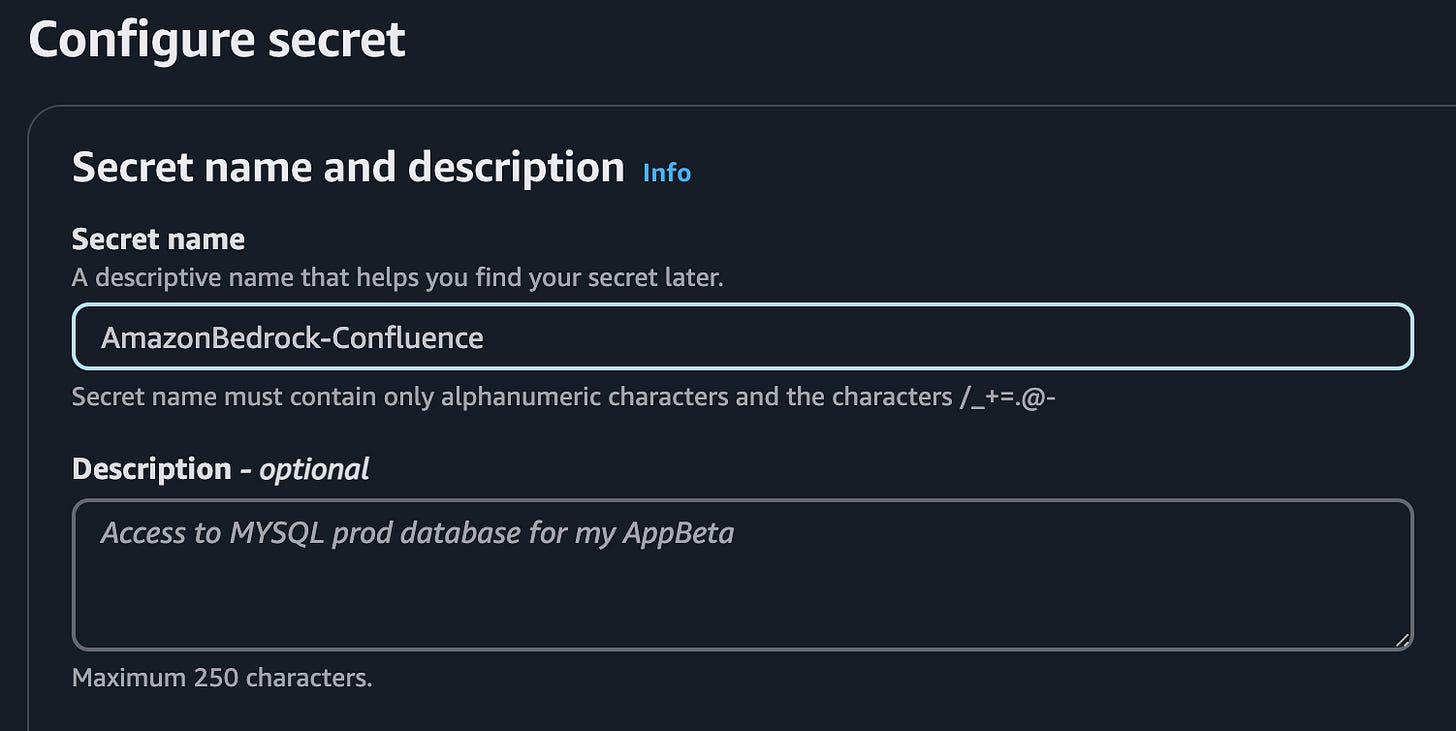Click the allowed special characters '/_+=.@-' text
The height and width of the screenshot is (731, 1456).
click(1009, 397)
